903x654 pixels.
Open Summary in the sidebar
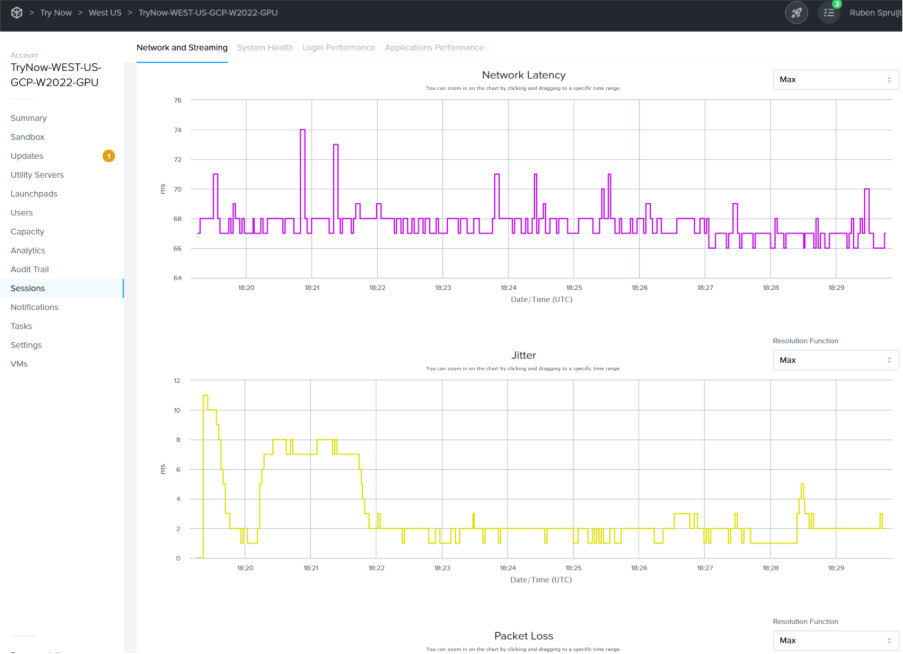pyautogui.click(x=28, y=118)
